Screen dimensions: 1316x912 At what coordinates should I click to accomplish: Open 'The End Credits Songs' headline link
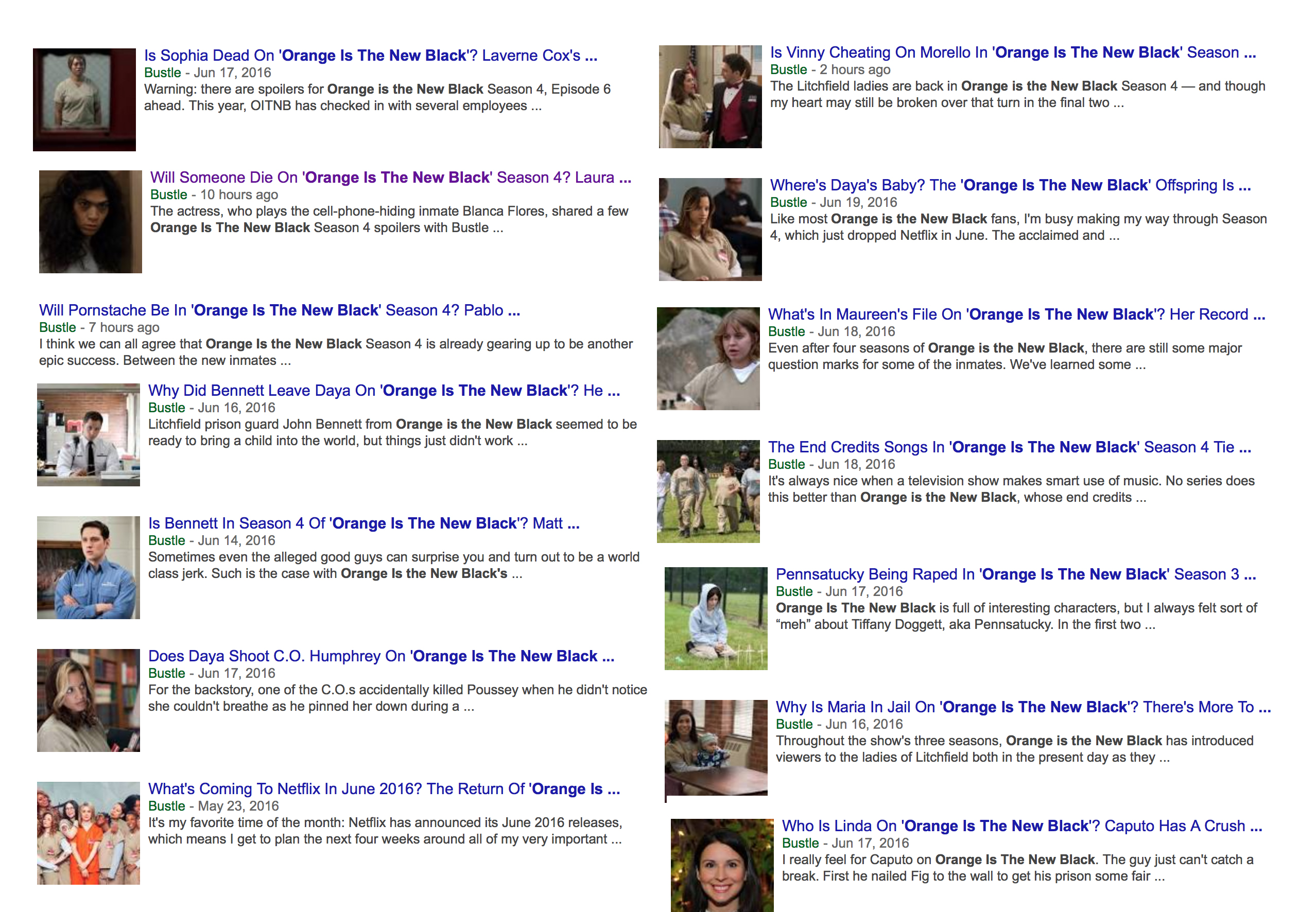pos(1010,447)
